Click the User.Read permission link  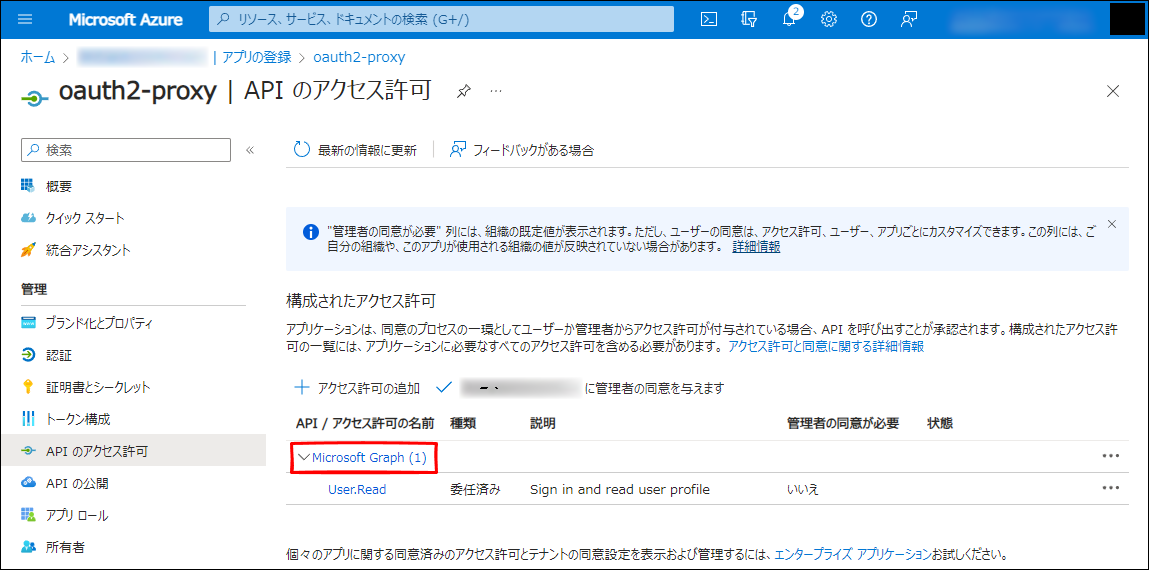click(x=357, y=489)
